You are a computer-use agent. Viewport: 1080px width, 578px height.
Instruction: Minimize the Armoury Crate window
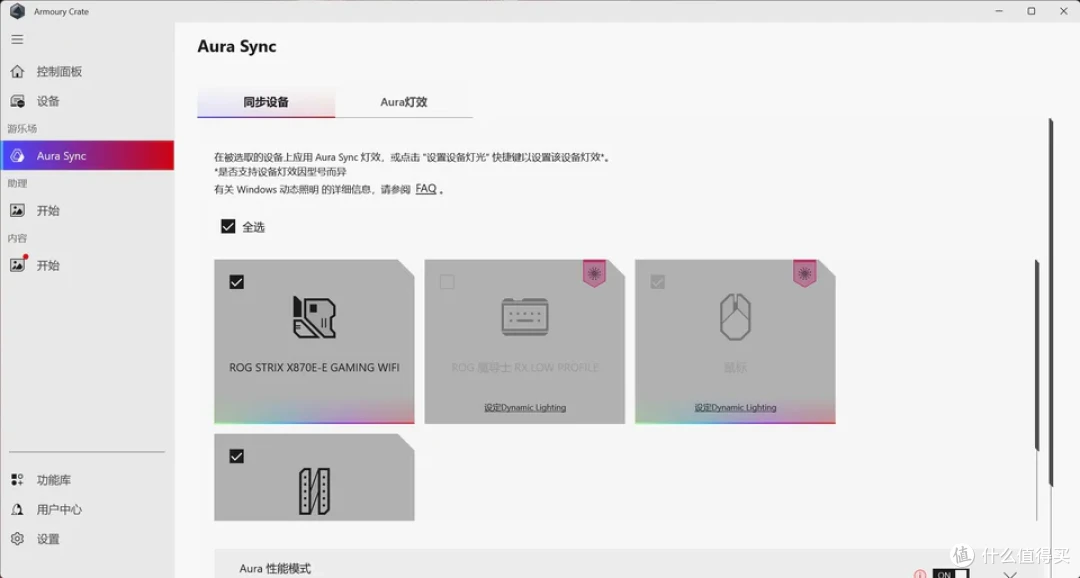999,11
